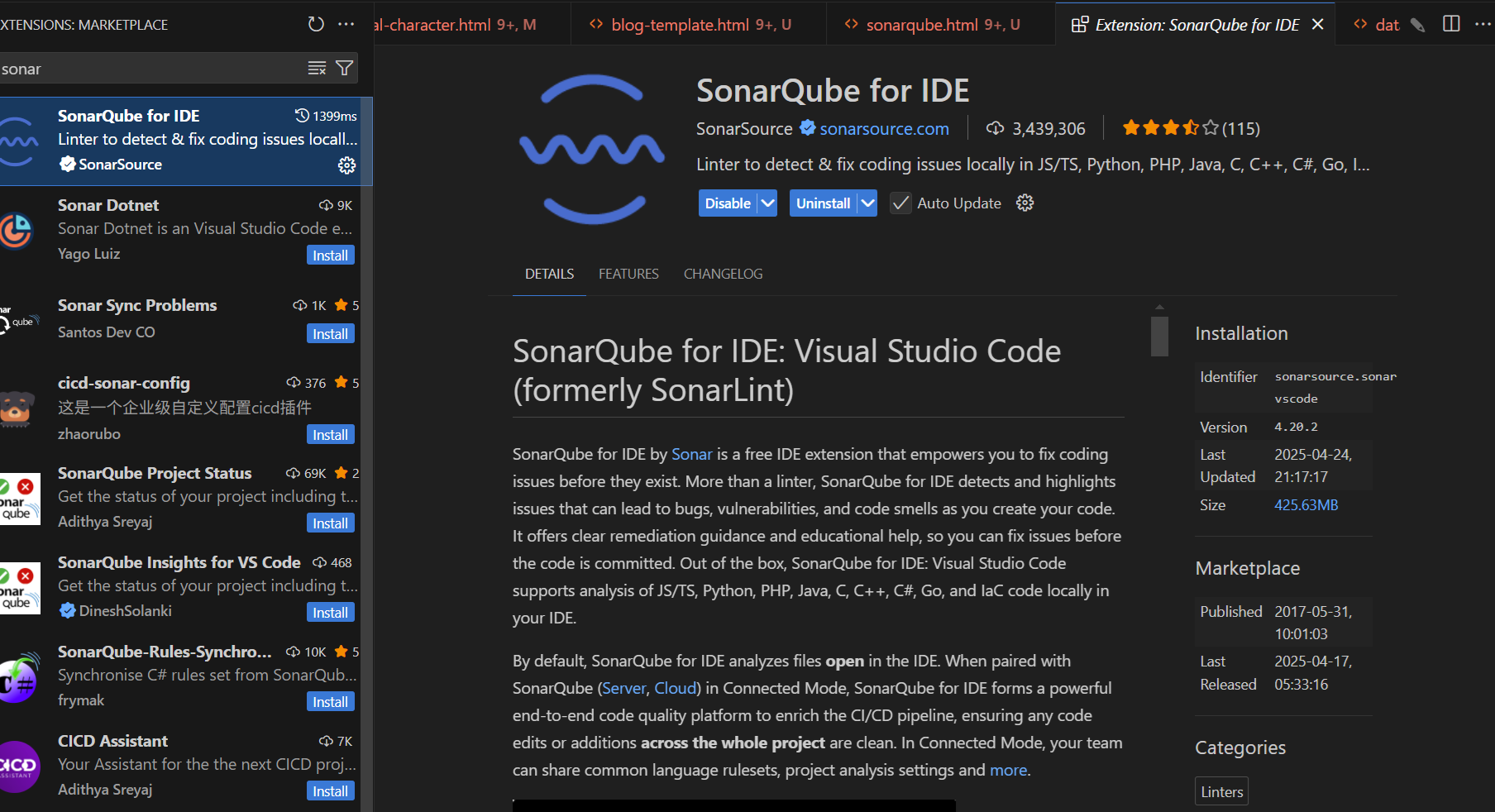Click the version value 4.20.2
The height and width of the screenshot is (812, 1495).
click(x=1296, y=427)
